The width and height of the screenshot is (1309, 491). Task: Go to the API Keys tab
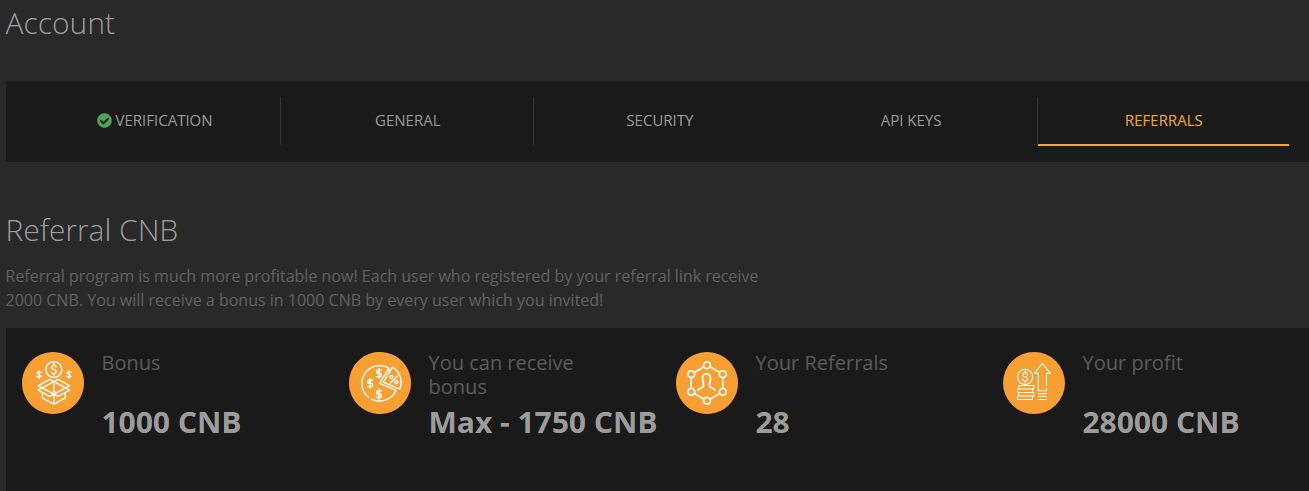(911, 121)
